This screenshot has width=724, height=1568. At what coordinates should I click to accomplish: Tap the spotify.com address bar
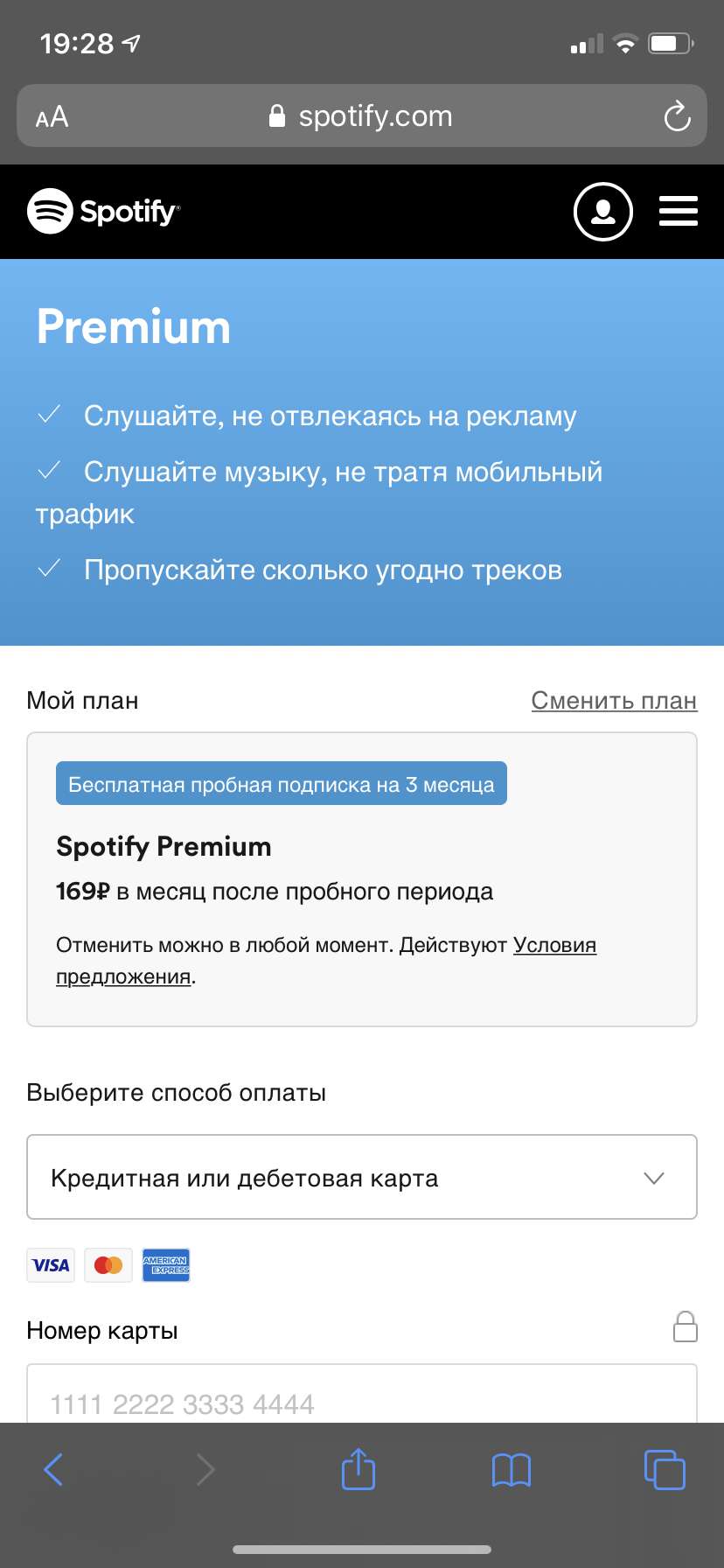click(361, 115)
